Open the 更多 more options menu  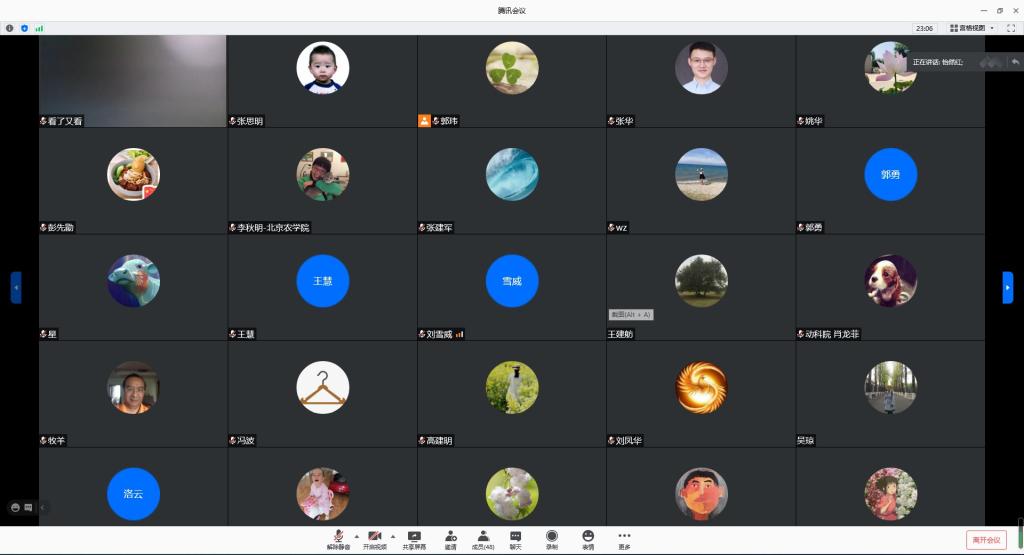[624, 538]
